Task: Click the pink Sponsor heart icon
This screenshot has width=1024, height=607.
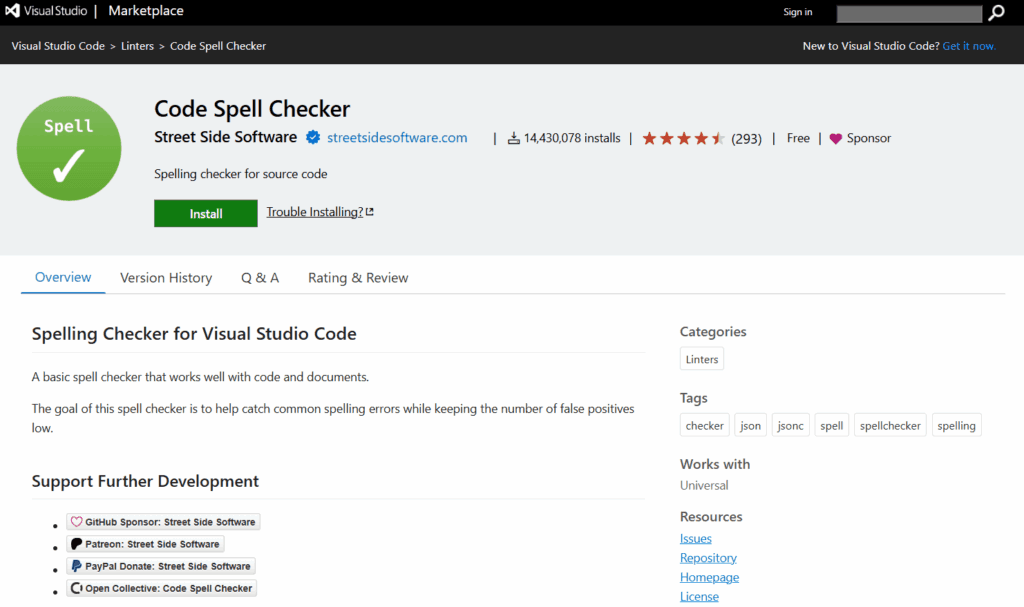Action: [835, 139]
